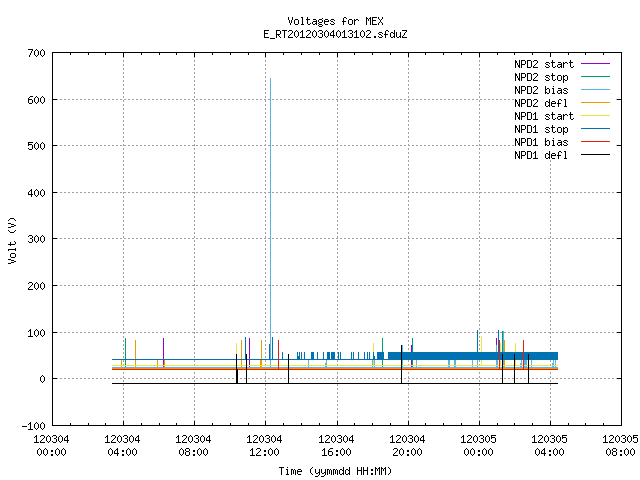Select the filename E_RT20120304013102.sfduZ
The image size is (640, 480).
tap(335, 34)
